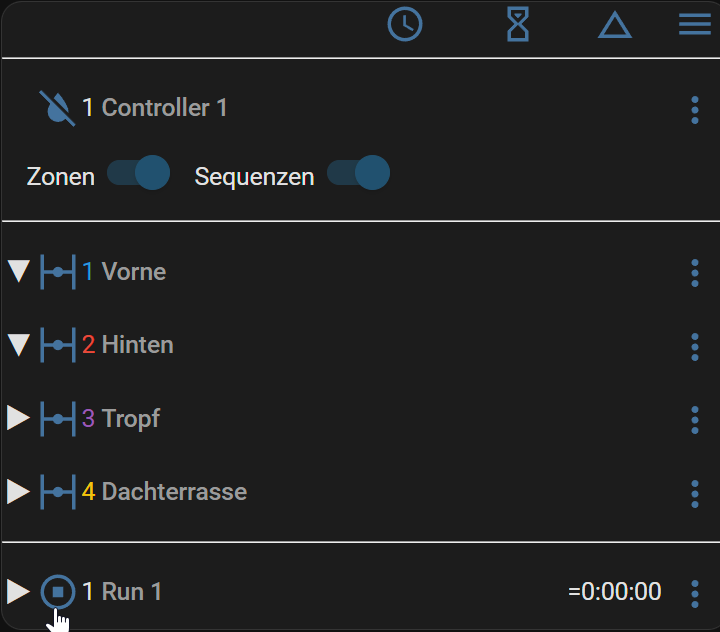Toggle the Sequenzen switch
The image size is (720, 632).
click(359, 173)
